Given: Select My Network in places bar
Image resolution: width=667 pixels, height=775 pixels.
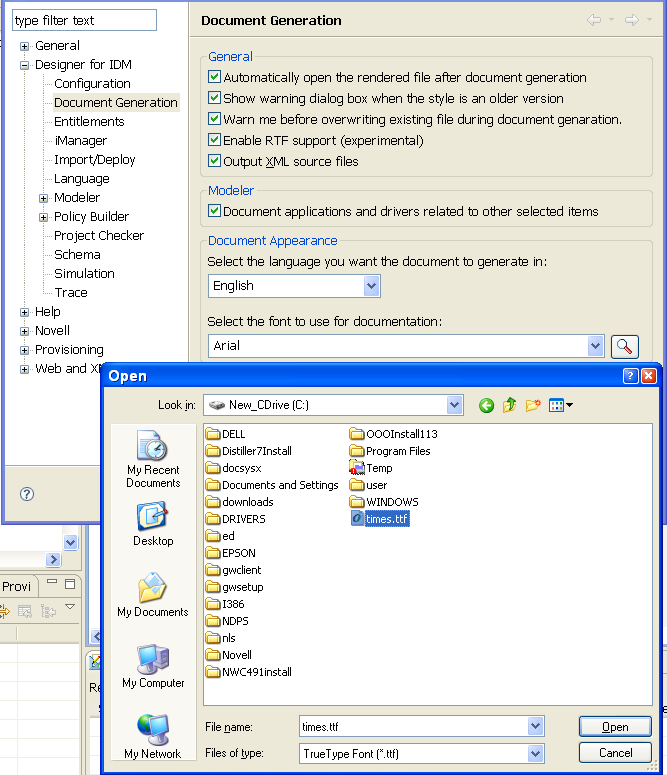Looking at the screenshot, I should tap(153, 736).
